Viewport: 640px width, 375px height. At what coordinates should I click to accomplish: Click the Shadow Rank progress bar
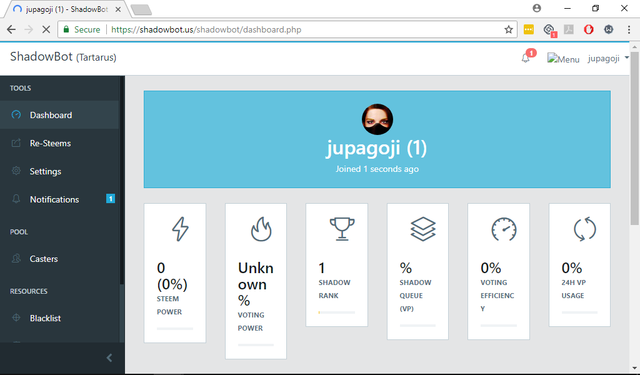point(337,313)
